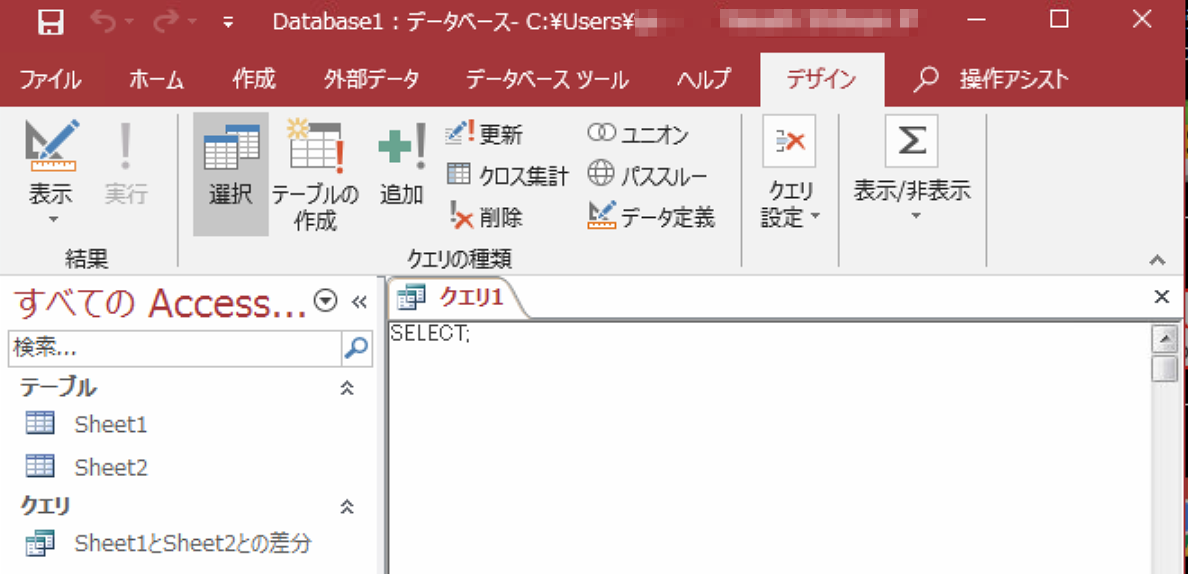
Task: Switch to the データベース ツール tab
Action: (x=546, y=79)
